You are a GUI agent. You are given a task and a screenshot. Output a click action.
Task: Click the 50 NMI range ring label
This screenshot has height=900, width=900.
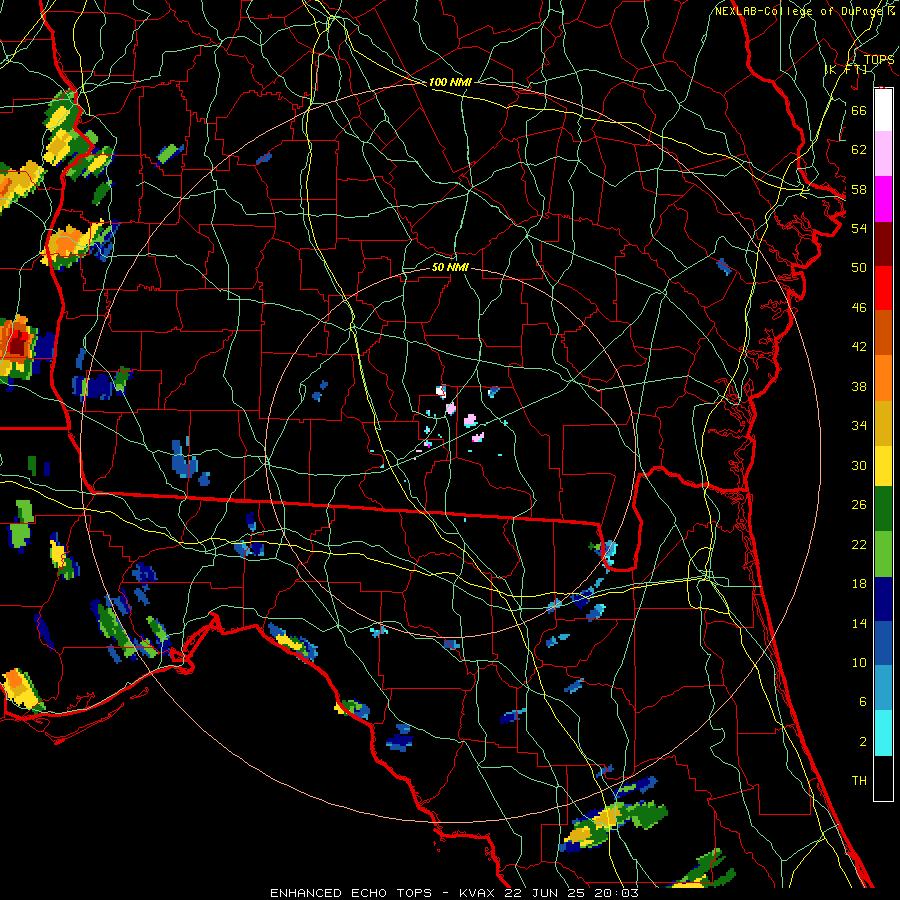[450, 267]
